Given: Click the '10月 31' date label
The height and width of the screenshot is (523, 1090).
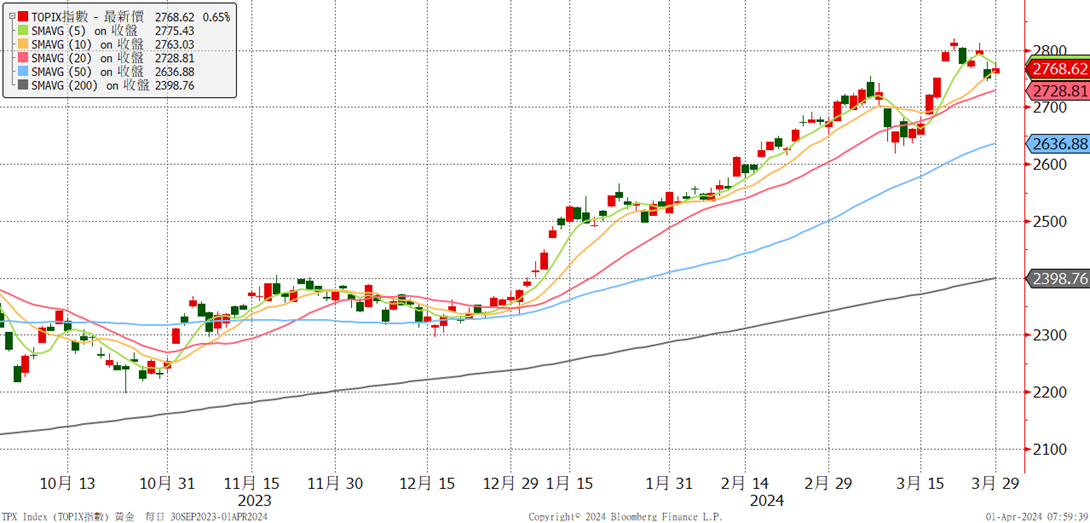Looking at the screenshot, I should (x=166, y=483).
